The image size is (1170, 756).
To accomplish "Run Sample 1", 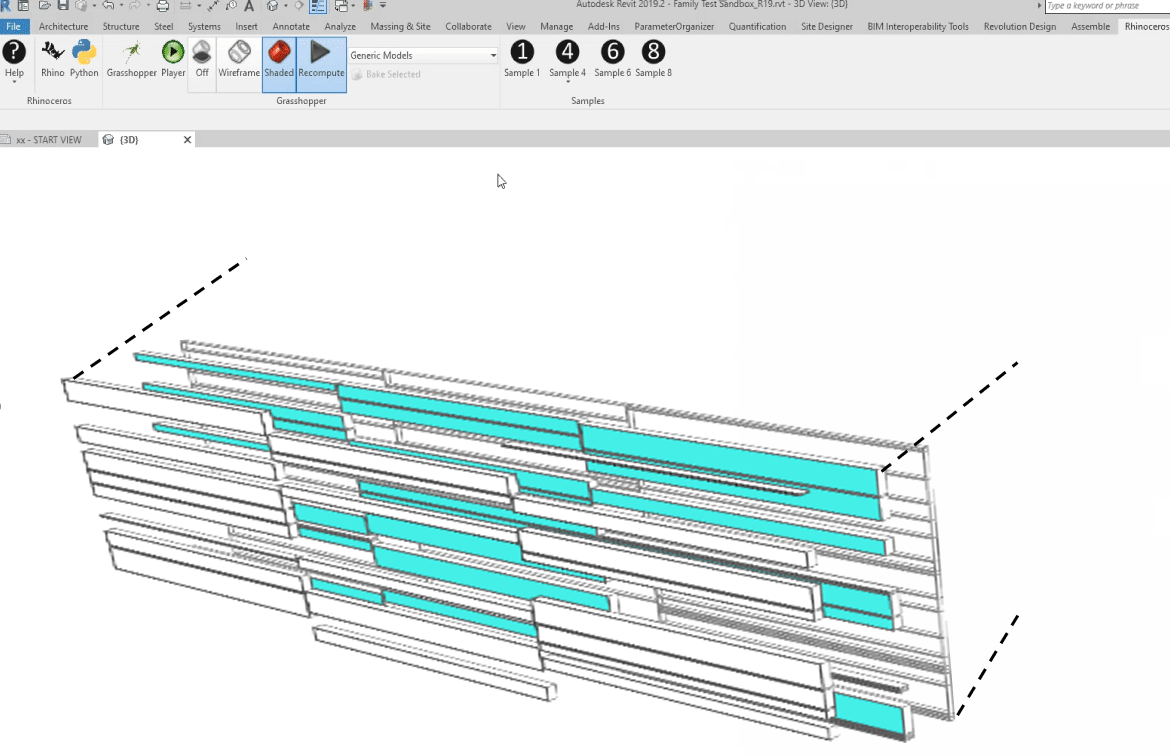I will coord(522,58).
